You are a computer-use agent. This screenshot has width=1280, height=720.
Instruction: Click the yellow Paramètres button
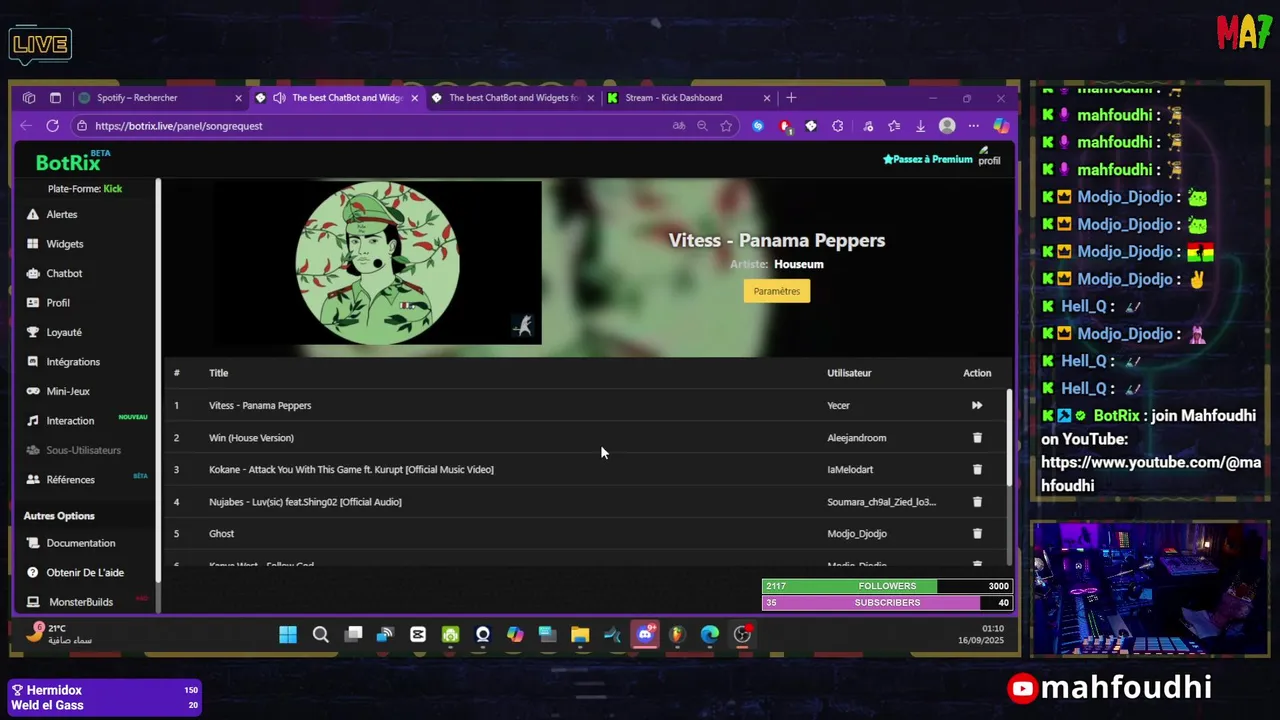click(777, 291)
